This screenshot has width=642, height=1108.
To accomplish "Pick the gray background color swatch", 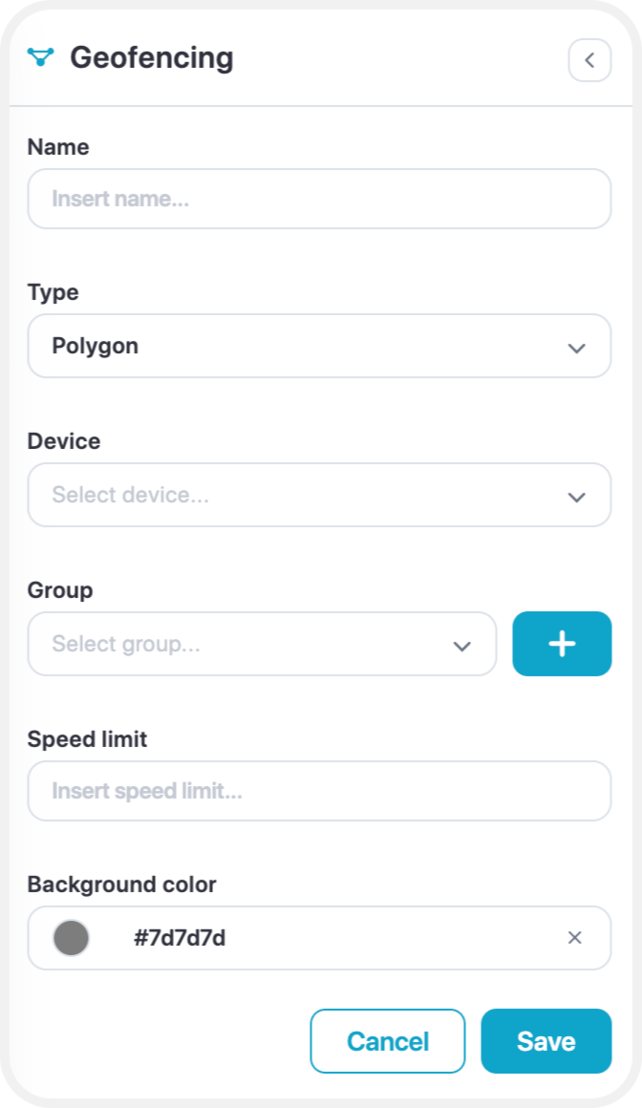I will pos(71,938).
